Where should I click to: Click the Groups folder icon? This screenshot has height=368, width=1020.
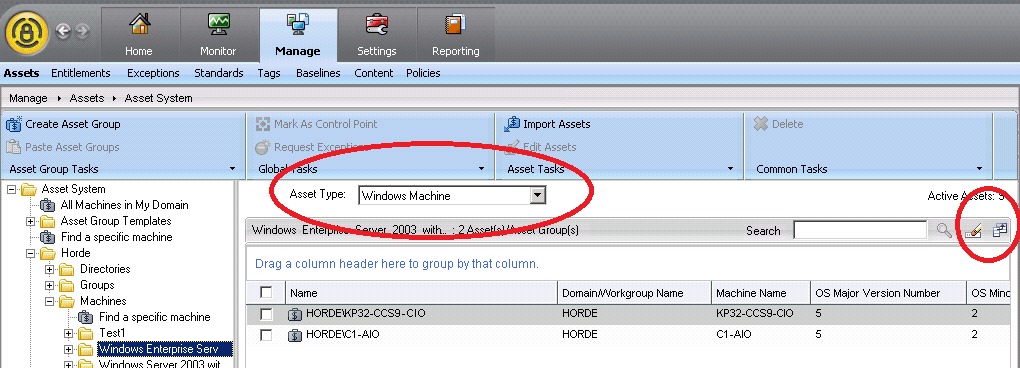pyautogui.click(x=66, y=285)
